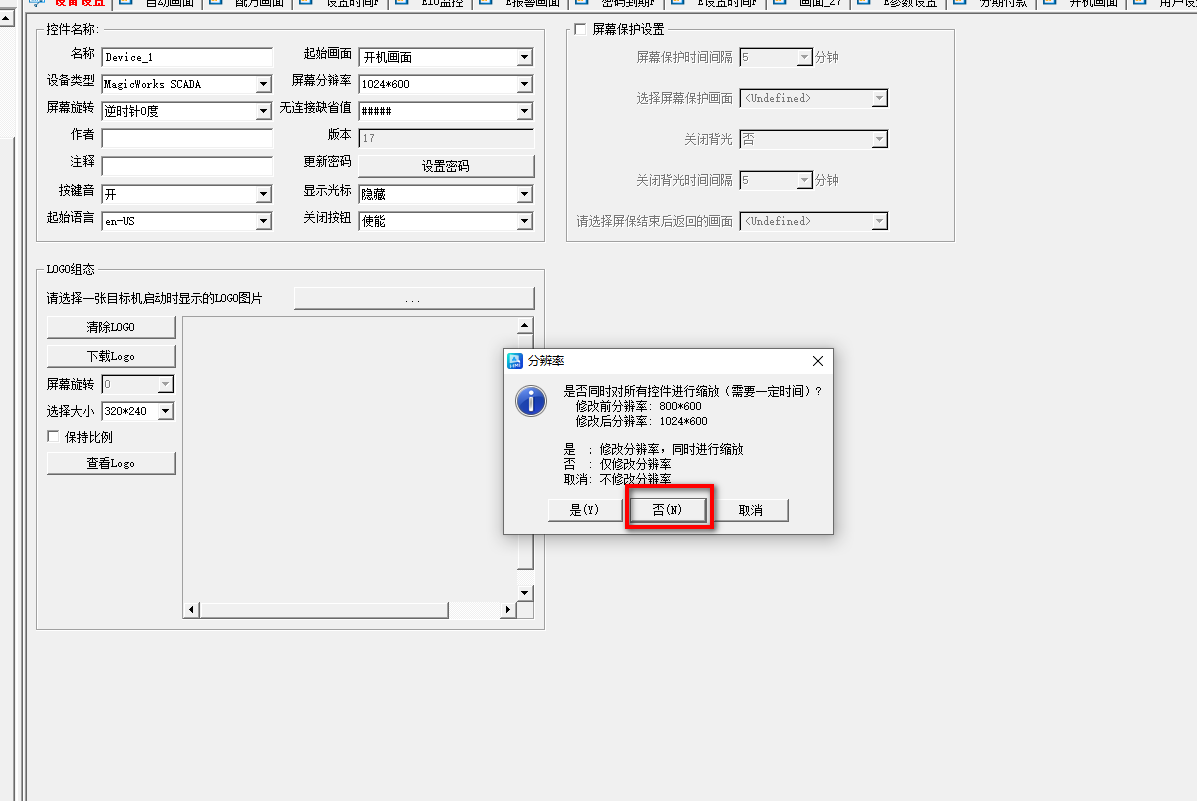The width and height of the screenshot is (1197, 801).
Task: Open the 选择大小 320*240 dropdown
Action: pyautogui.click(x=166, y=411)
